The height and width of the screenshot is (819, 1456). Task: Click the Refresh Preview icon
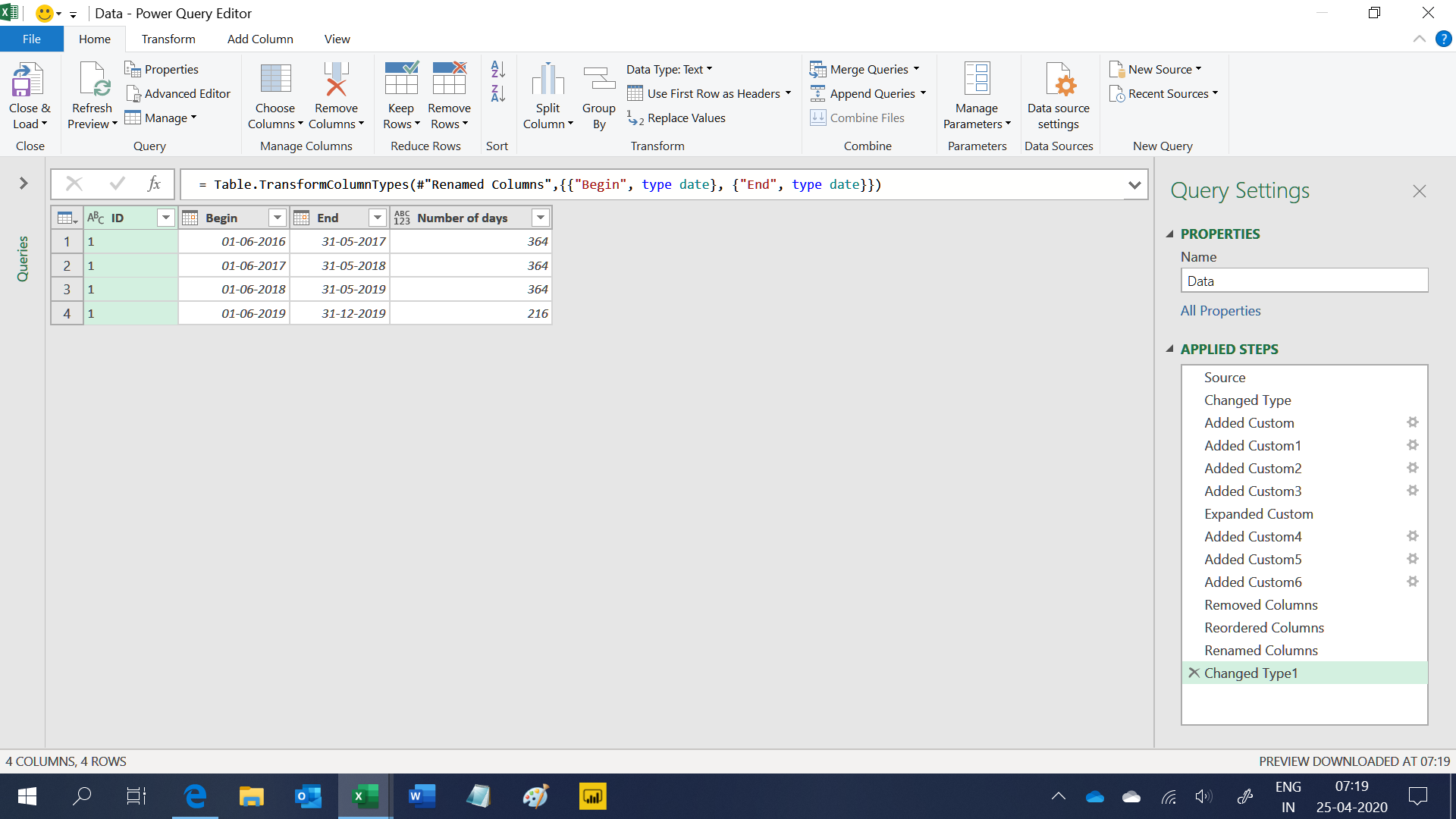[x=94, y=79]
